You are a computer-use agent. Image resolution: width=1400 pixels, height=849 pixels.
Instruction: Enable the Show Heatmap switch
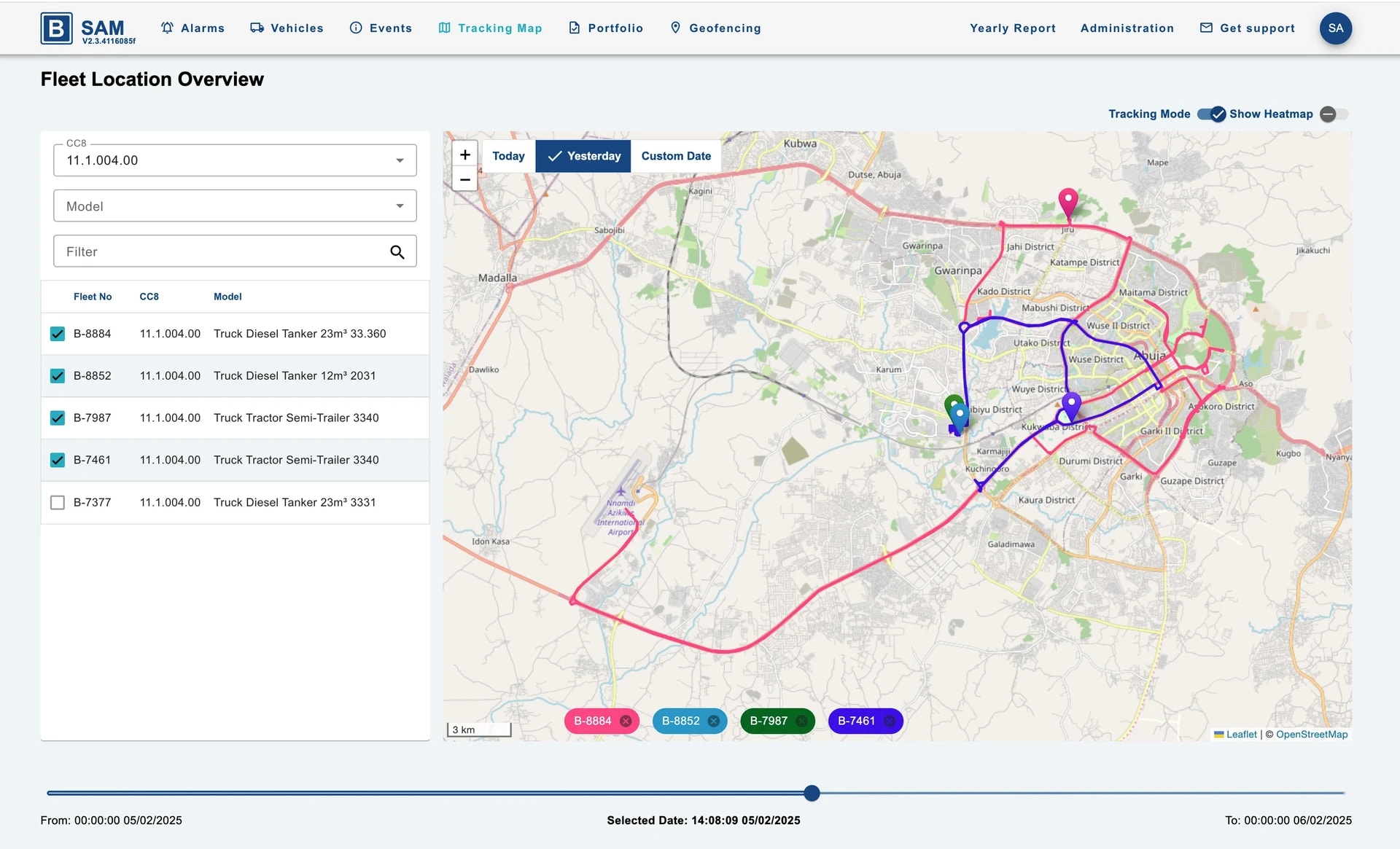[1334, 114]
